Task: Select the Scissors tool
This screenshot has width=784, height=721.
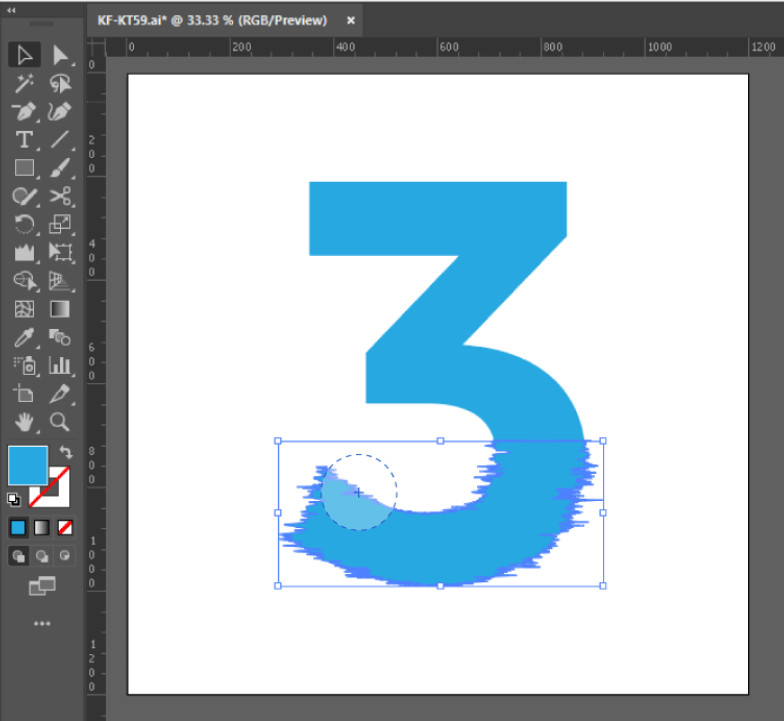Action: 60,196
